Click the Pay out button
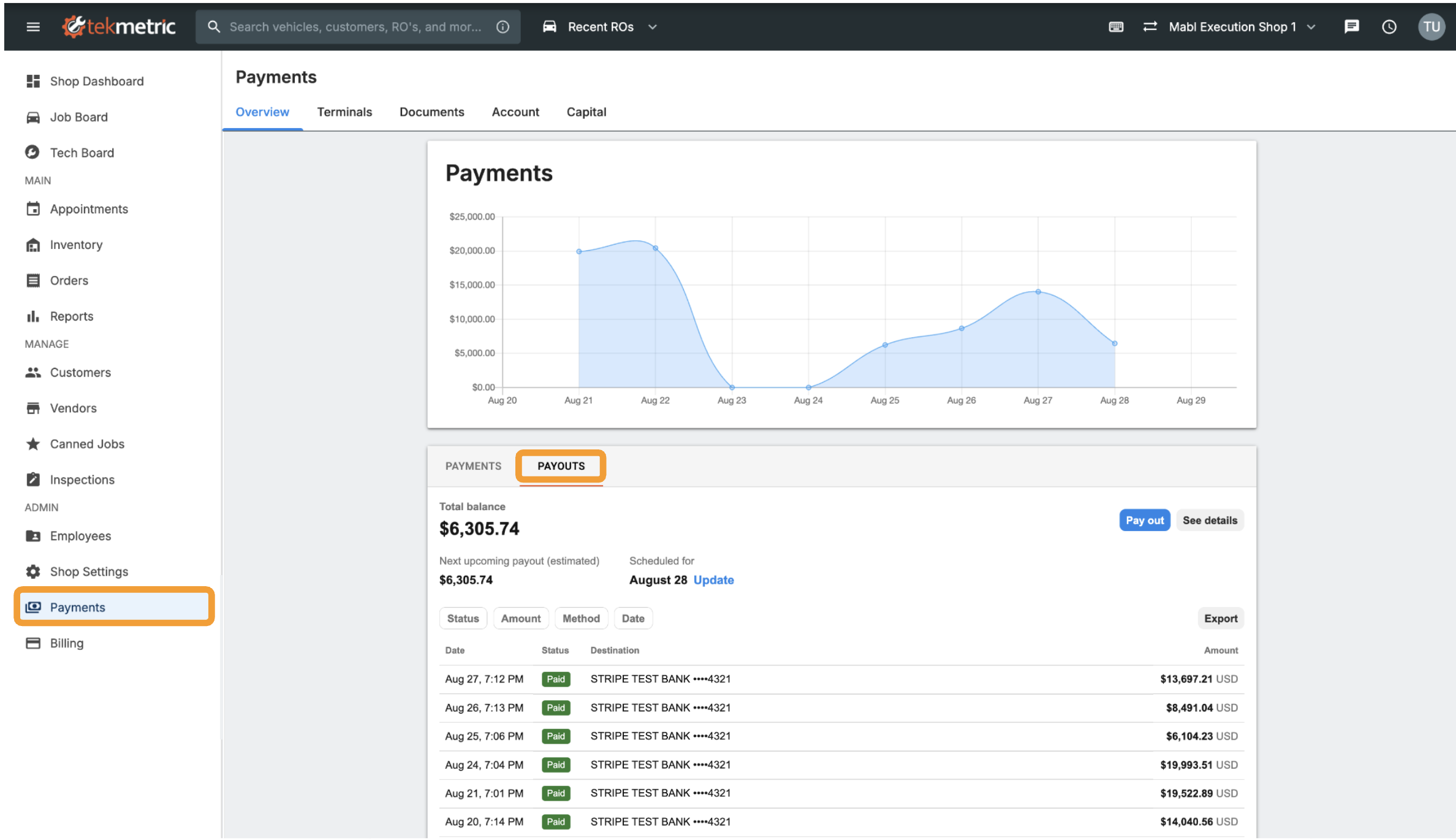 click(x=1144, y=519)
